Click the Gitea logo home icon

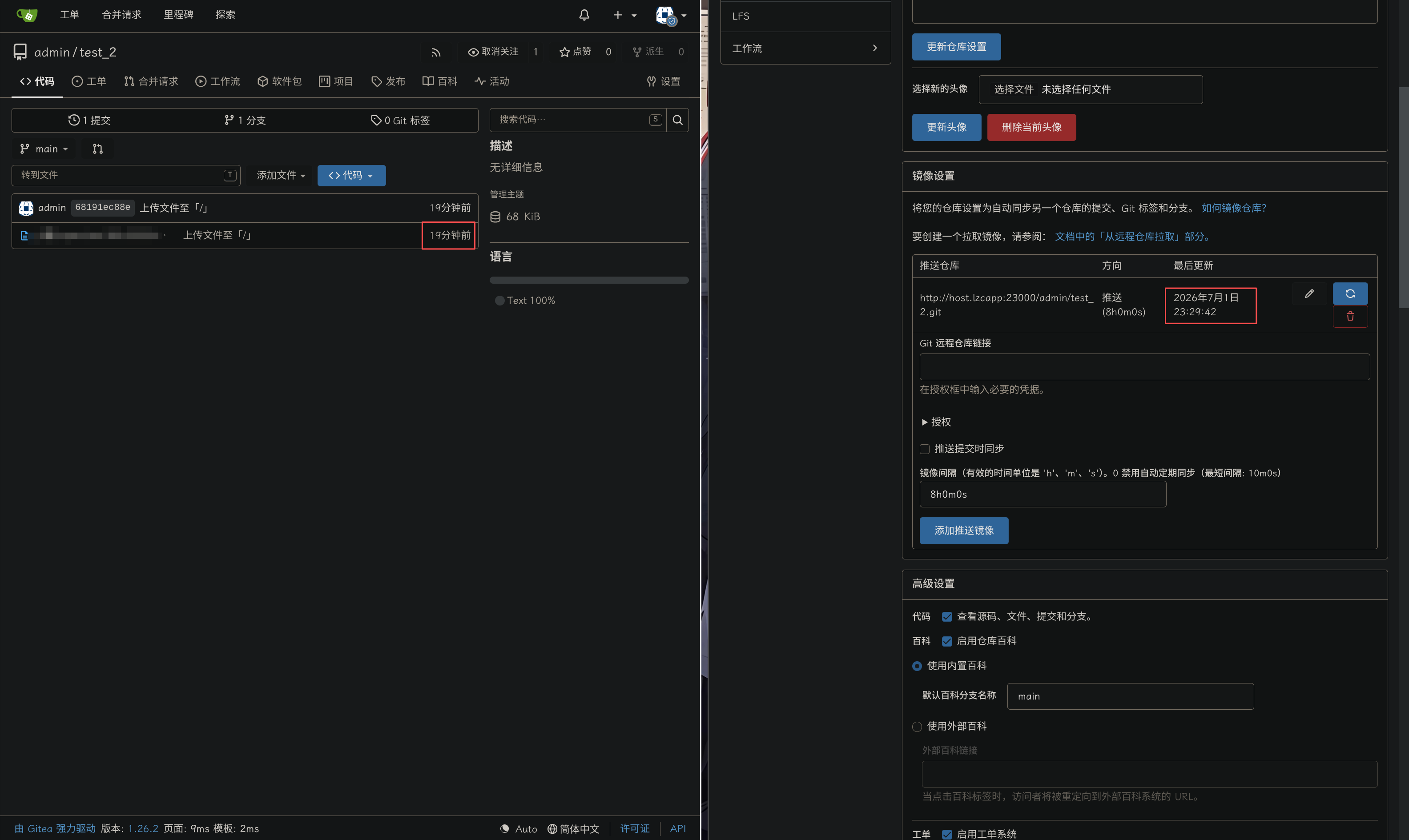pyautogui.click(x=27, y=15)
